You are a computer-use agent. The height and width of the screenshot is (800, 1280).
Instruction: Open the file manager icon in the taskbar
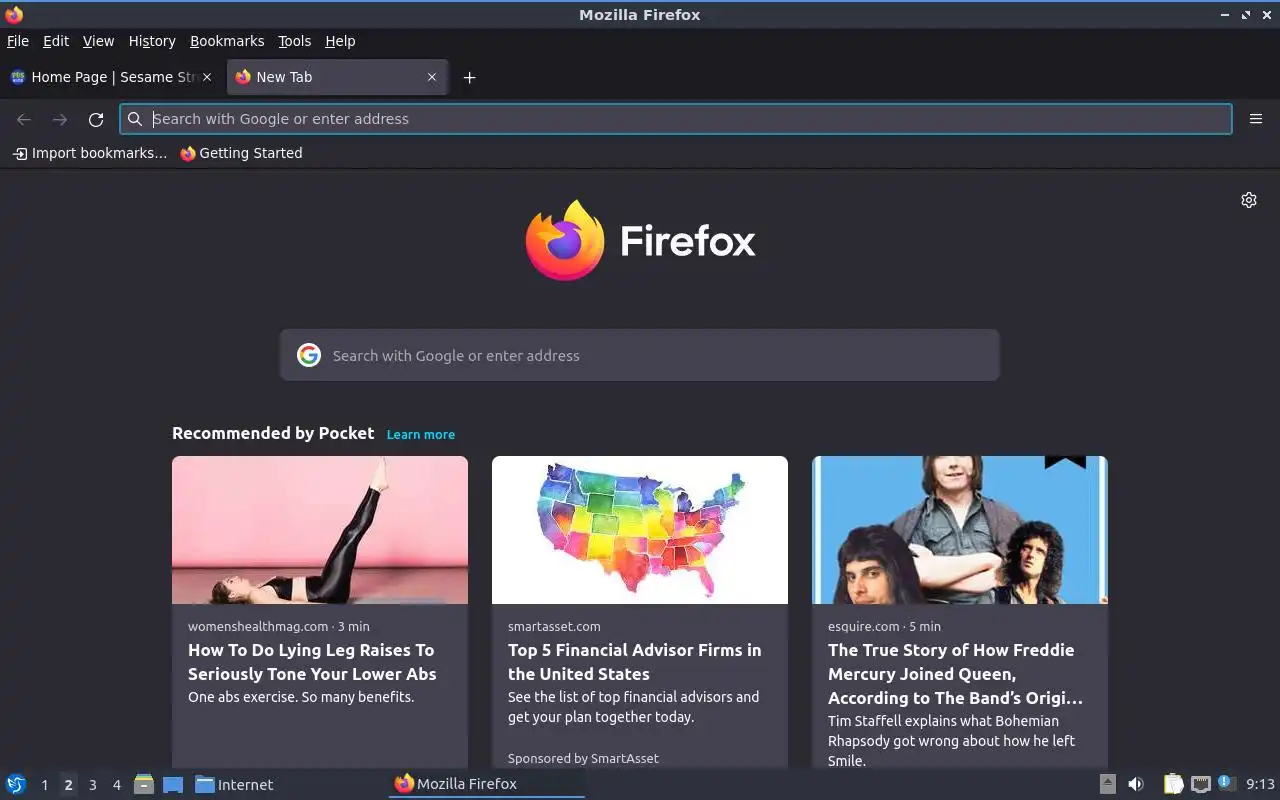pos(144,784)
